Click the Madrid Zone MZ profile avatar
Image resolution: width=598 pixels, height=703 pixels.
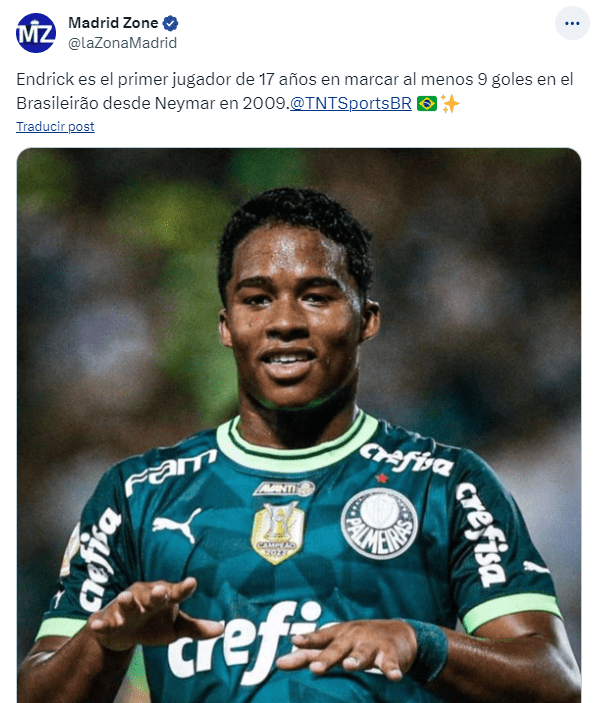[36, 33]
